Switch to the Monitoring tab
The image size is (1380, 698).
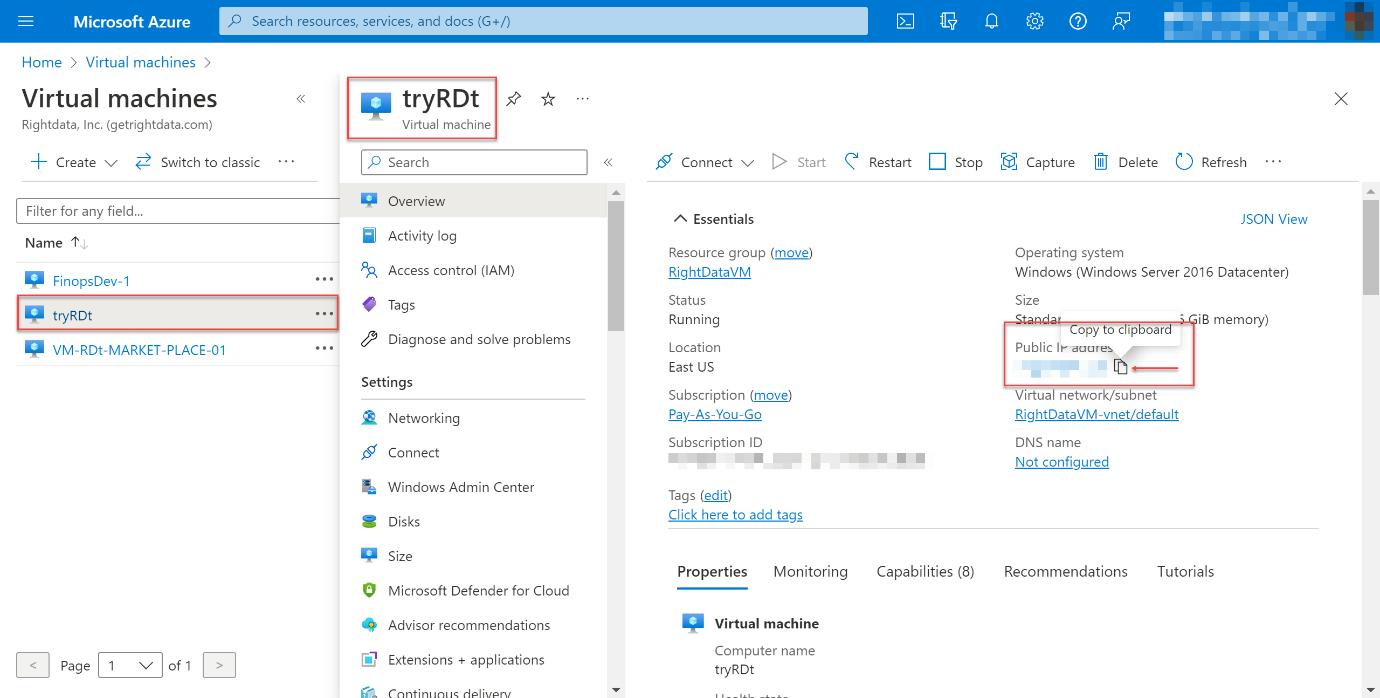point(810,571)
